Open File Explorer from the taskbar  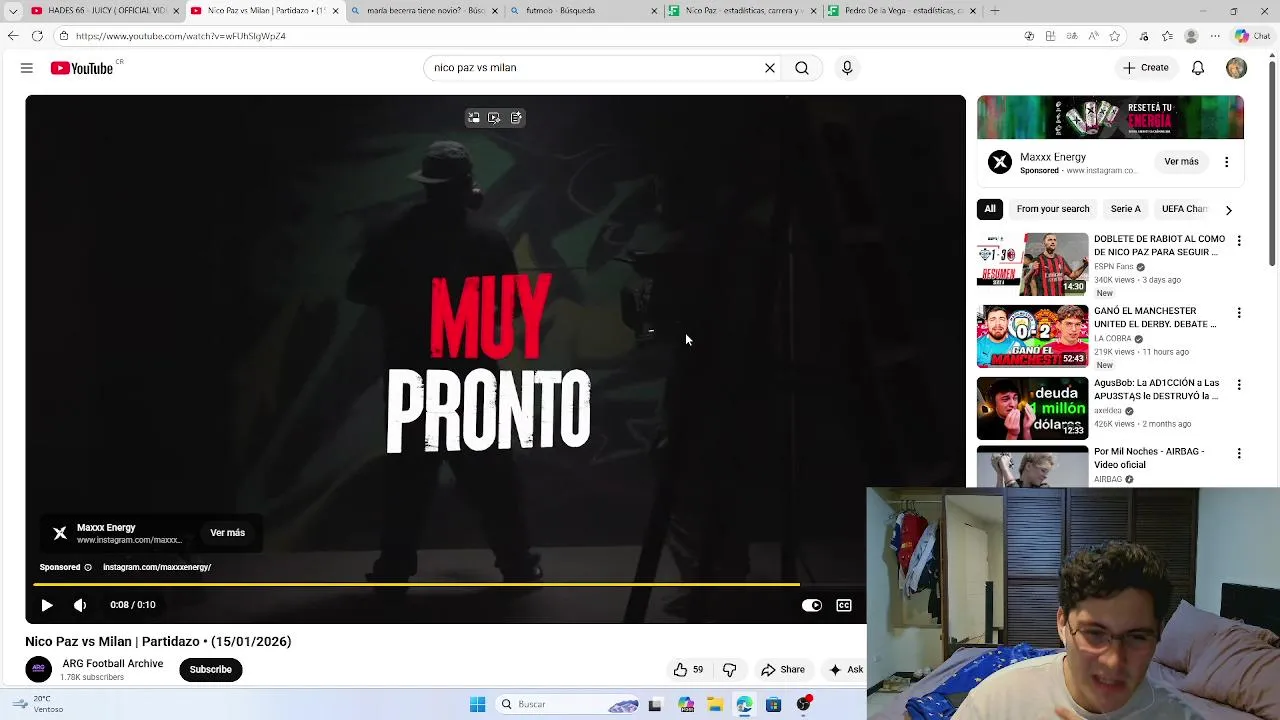coord(715,704)
